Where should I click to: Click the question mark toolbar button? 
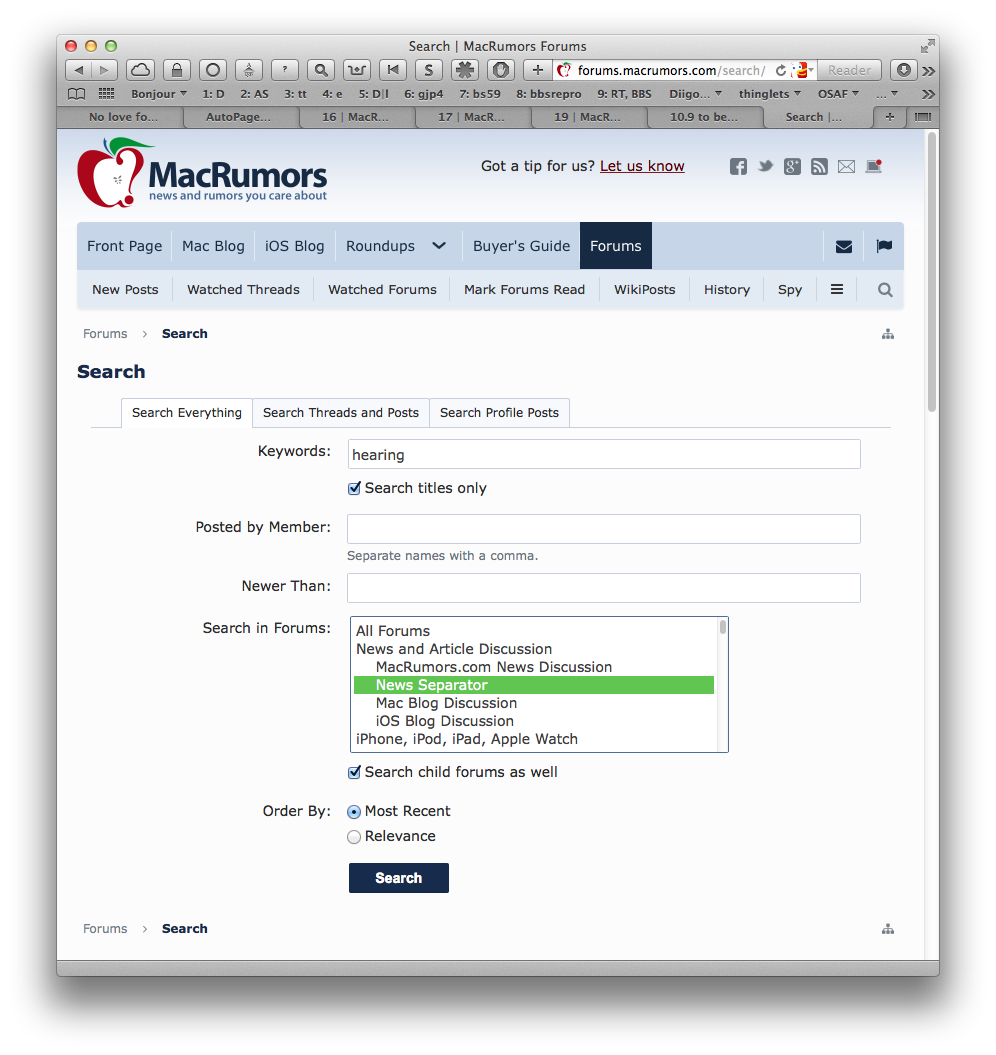[285, 70]
